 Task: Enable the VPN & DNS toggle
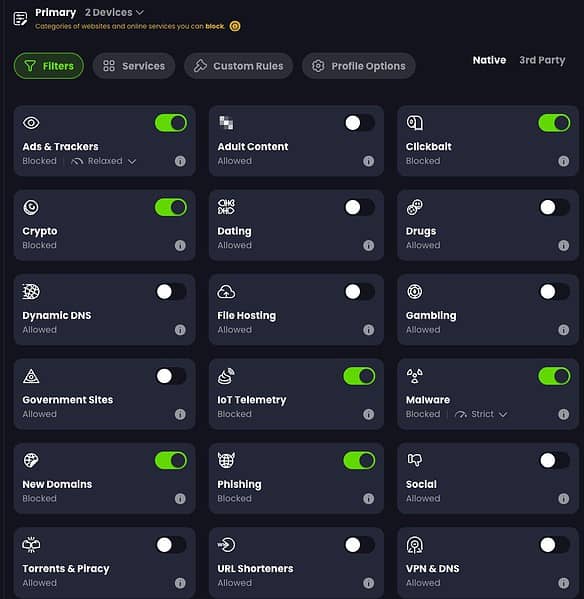point(554,545)
